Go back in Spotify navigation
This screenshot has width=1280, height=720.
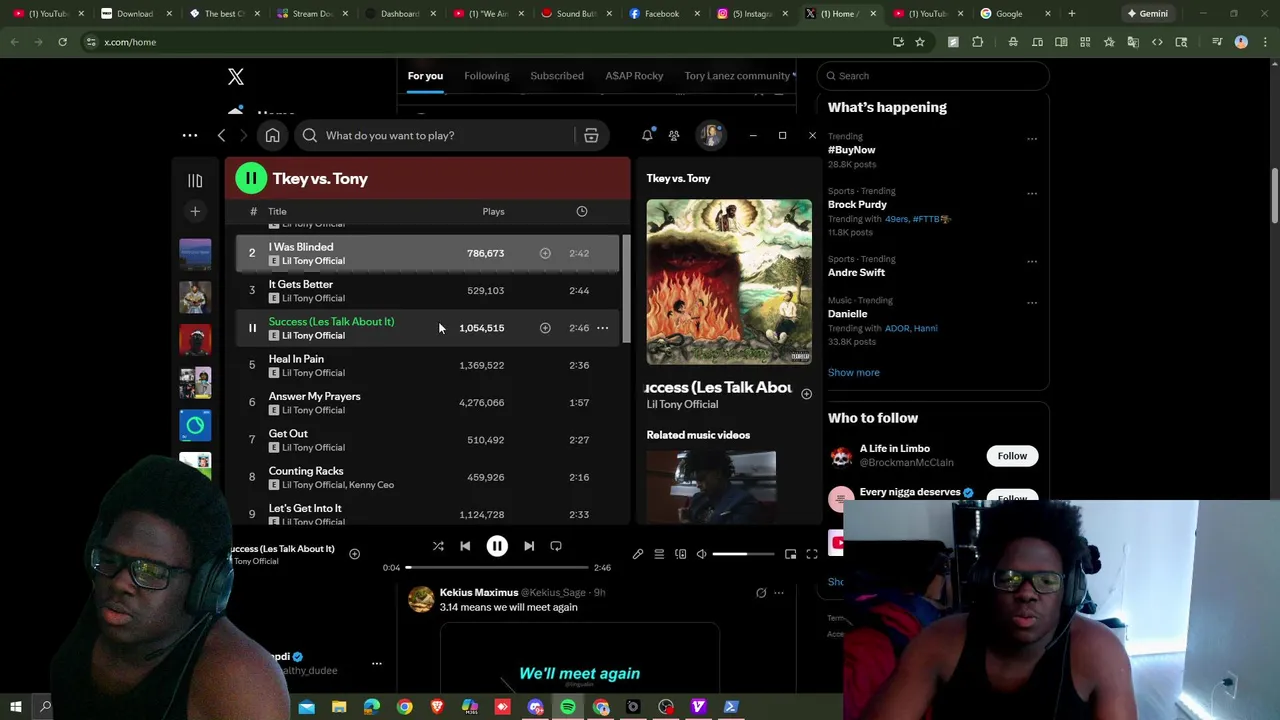pos(221,135)
